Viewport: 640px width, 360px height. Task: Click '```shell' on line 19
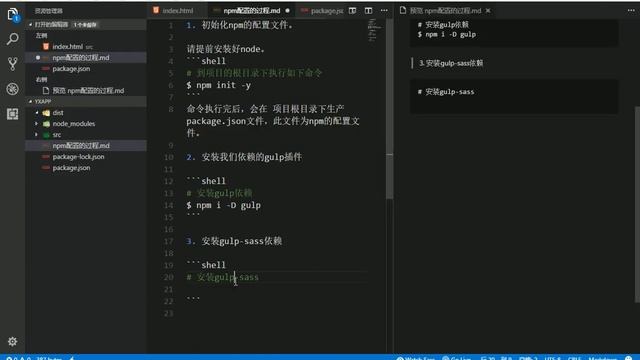206,265
